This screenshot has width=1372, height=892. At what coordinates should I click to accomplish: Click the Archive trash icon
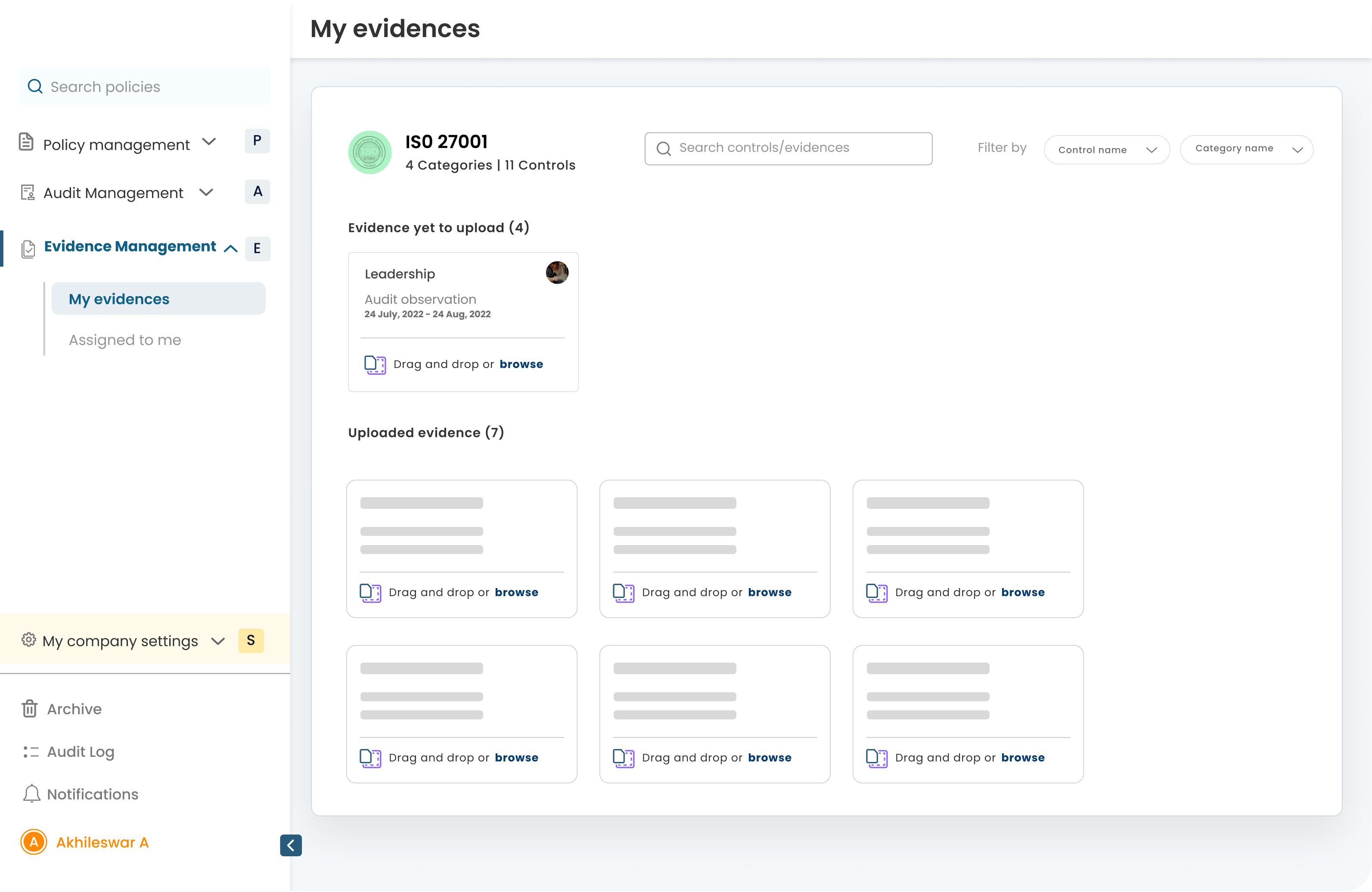tap(30, 709)
